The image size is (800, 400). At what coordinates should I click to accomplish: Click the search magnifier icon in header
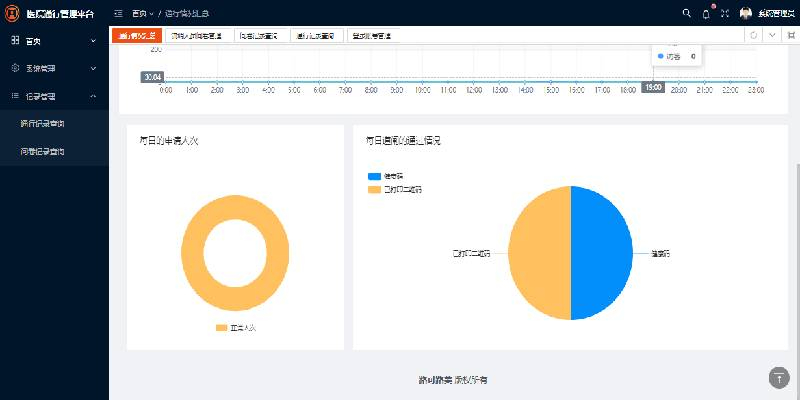(686, 13)
